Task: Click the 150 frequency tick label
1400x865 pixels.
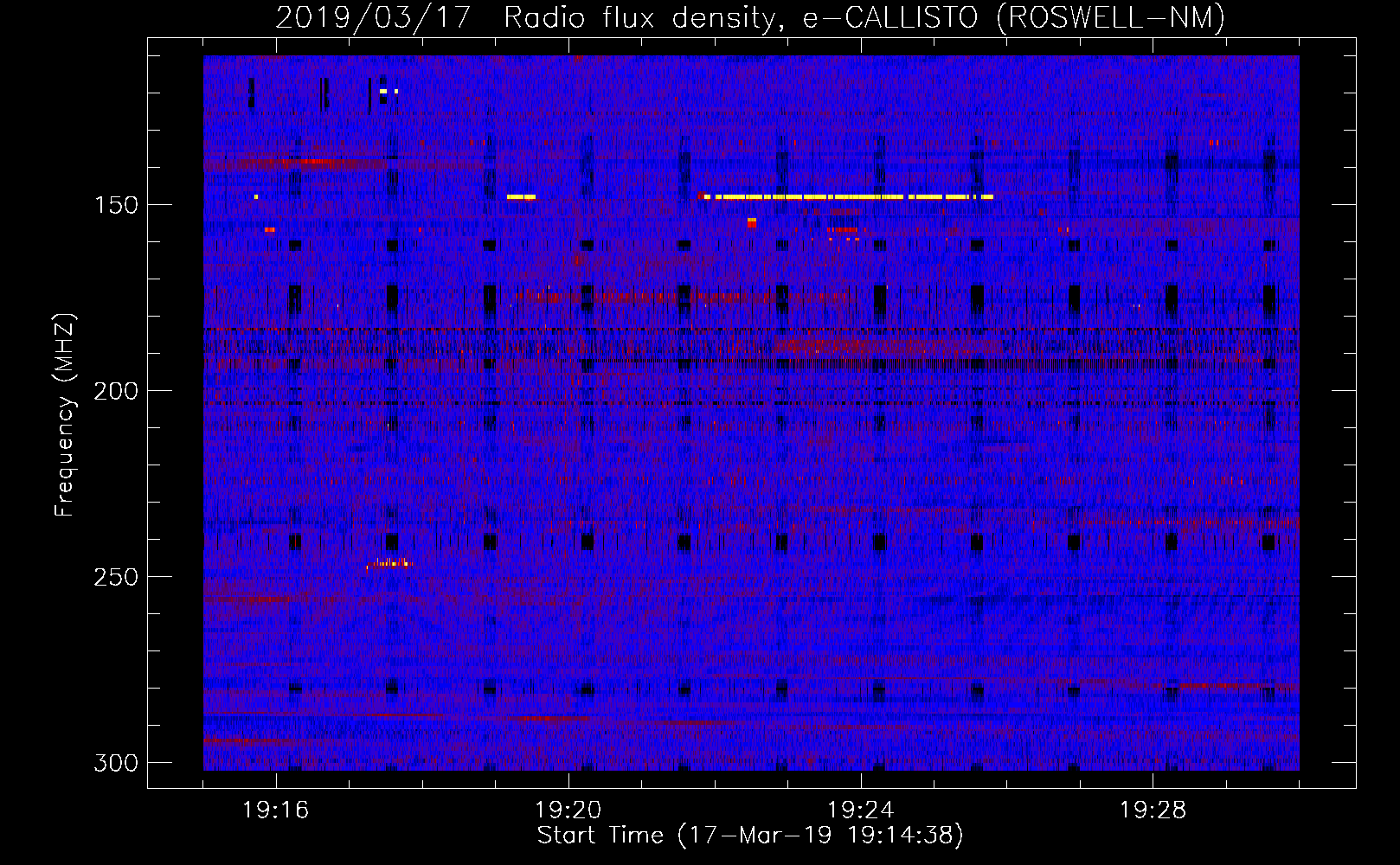Action: pyautogui.click(x=116, y=205)
